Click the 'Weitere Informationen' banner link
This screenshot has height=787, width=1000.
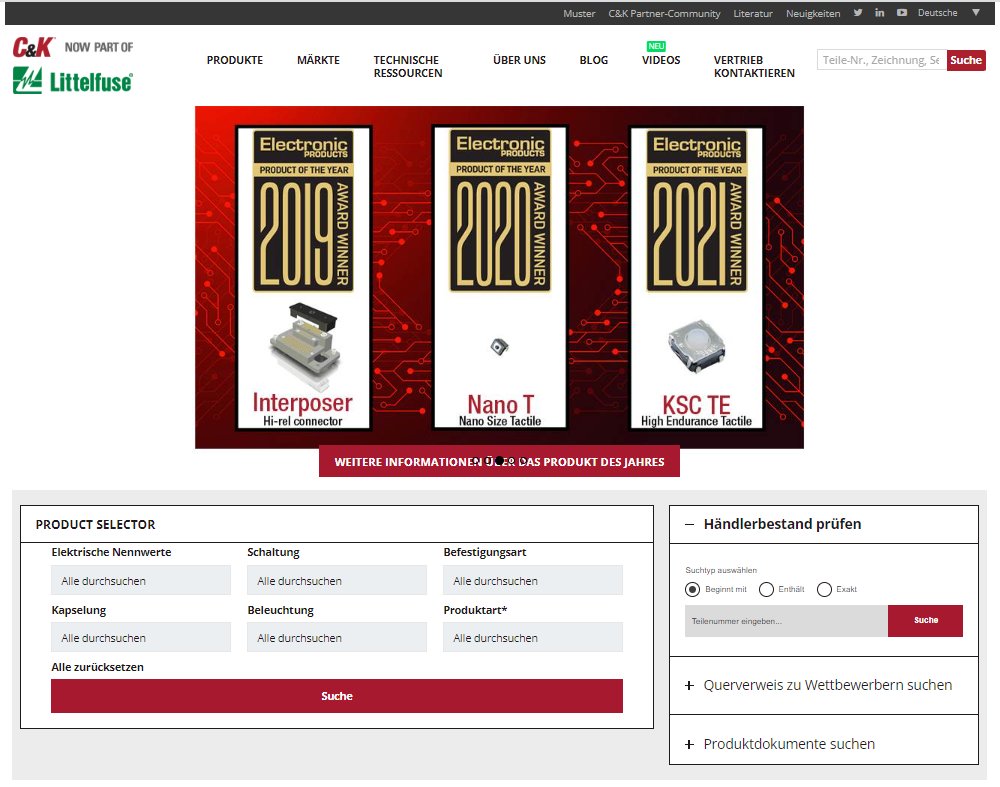(499, 461)
